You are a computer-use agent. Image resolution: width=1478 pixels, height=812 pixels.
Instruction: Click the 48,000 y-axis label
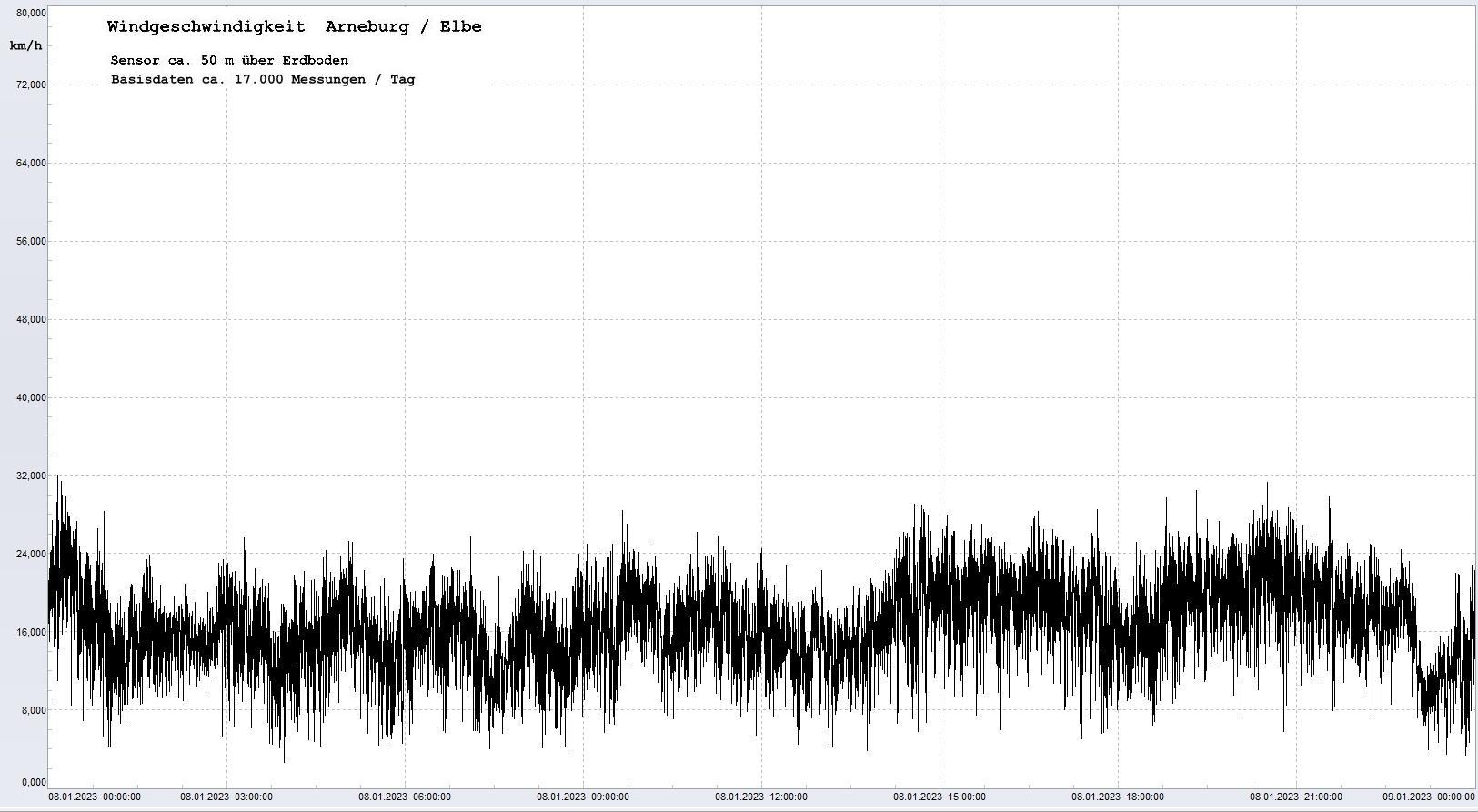(32, 319)
